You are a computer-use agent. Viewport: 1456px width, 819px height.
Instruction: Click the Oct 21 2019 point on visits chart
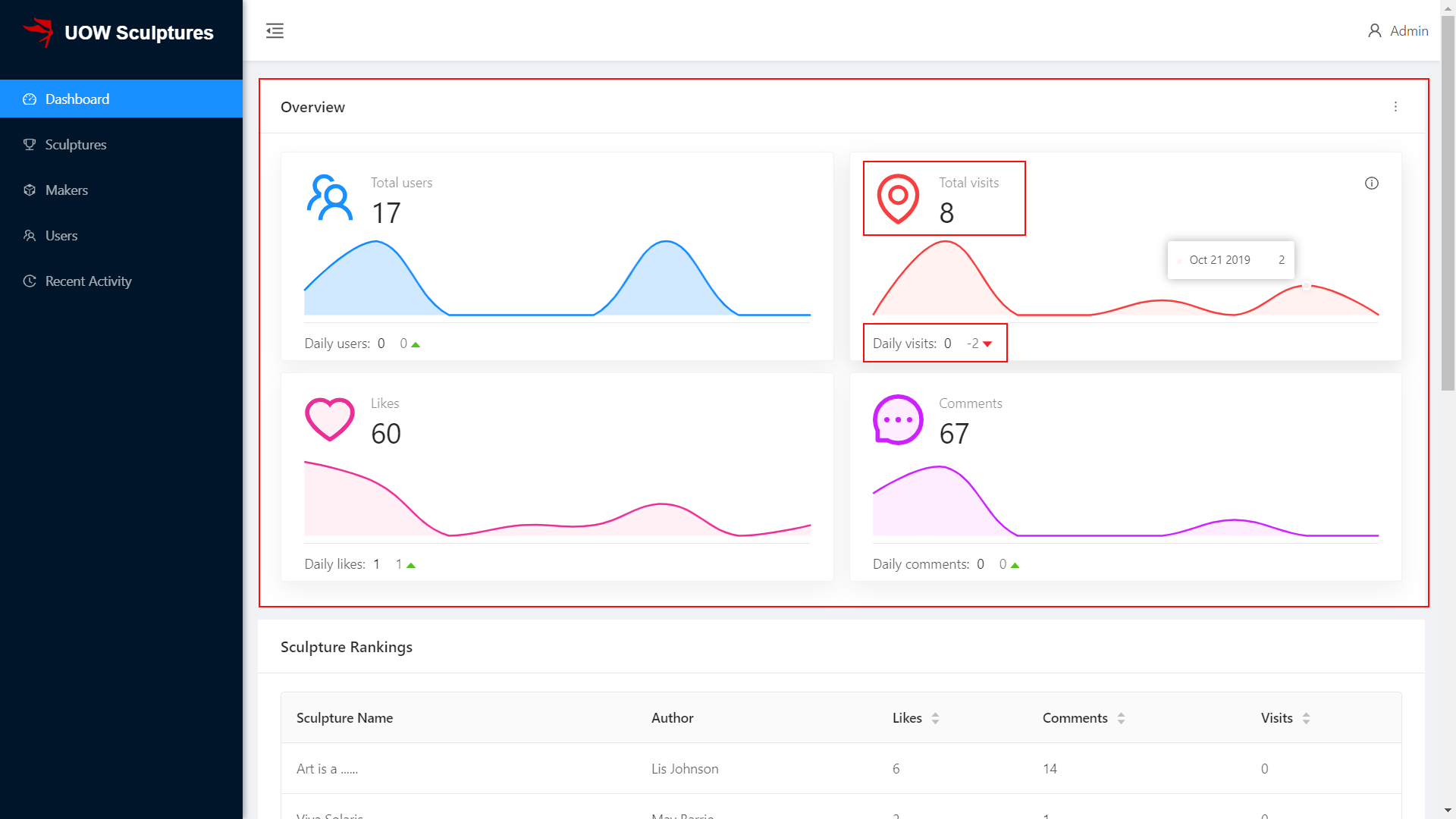pyautogui.click(x=1306, y=286)
